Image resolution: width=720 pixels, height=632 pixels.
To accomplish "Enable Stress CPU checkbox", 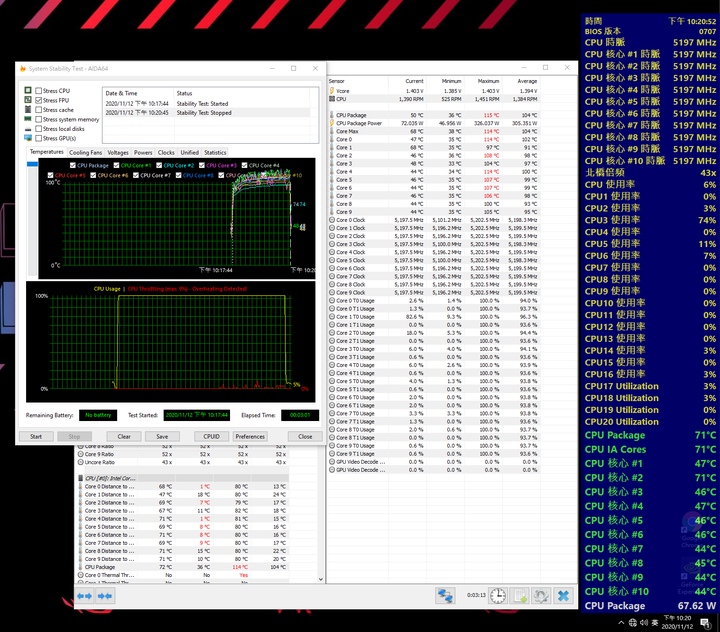I will tap(39, 90).
